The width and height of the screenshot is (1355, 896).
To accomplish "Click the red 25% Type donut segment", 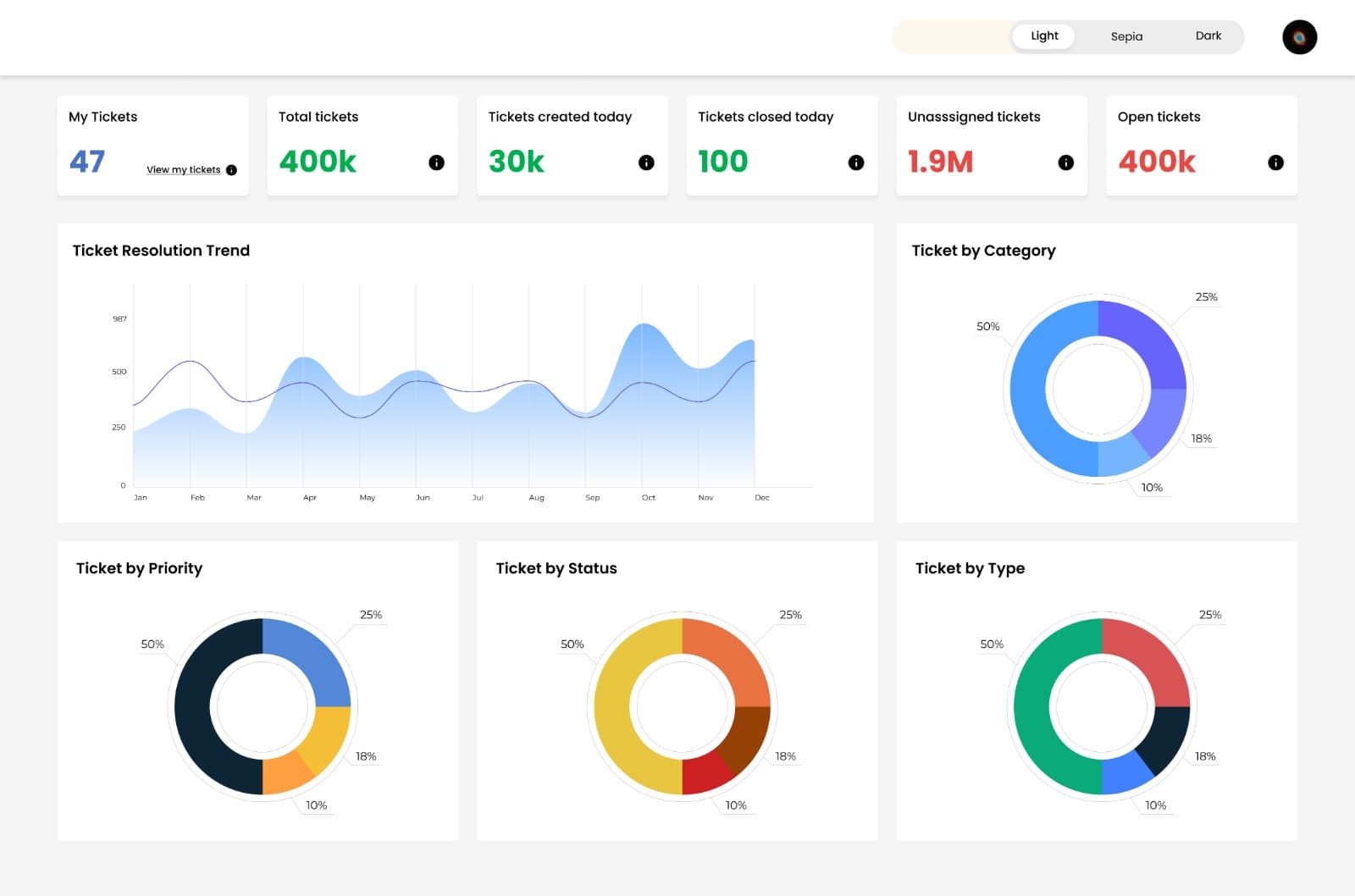I will (1152, 657).
